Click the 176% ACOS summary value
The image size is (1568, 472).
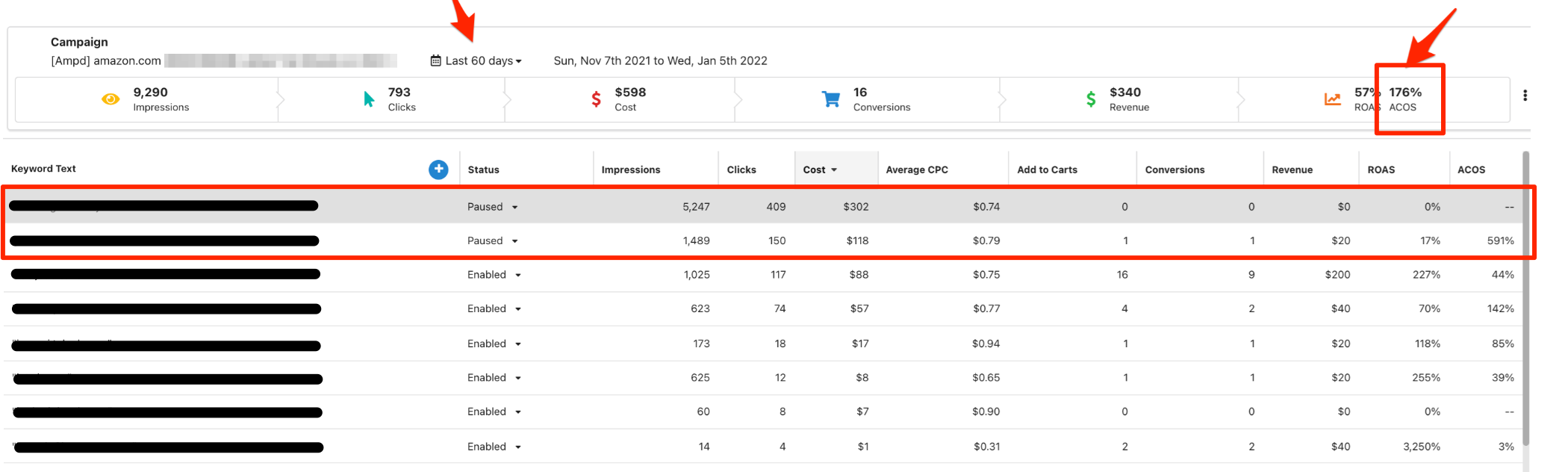[1405, 92]
